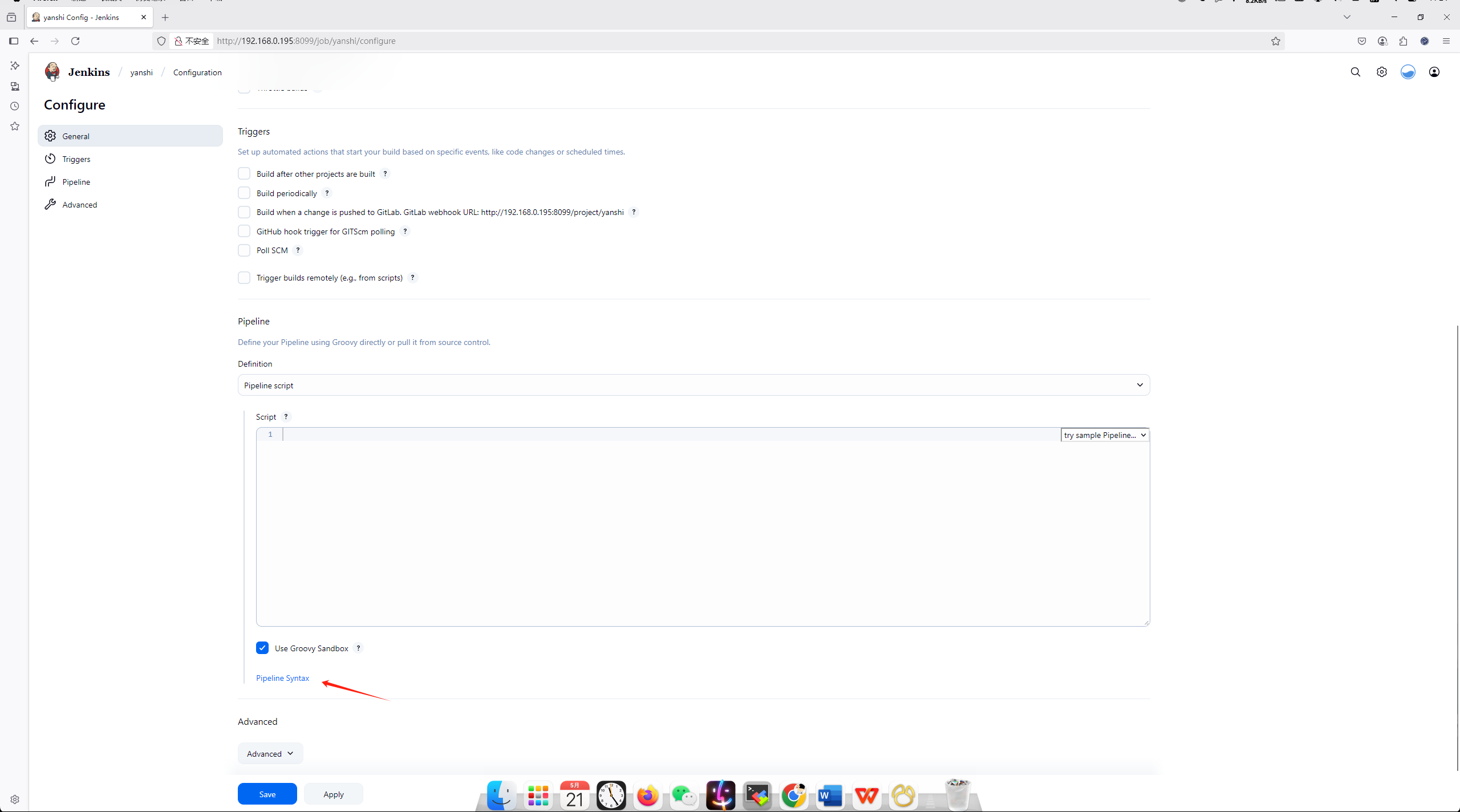Open try sample Pipeline dropdown
This screenshot has width=1460, height=812.
point(1104,435)
